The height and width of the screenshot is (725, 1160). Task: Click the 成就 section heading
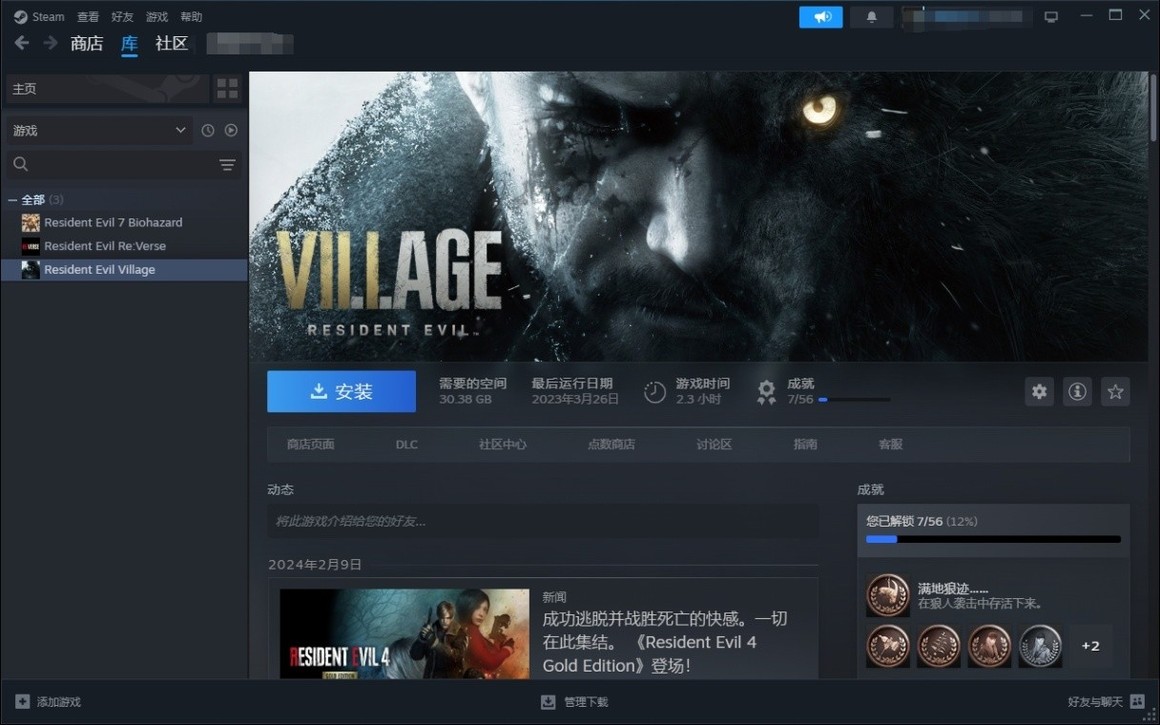point(870,490)
